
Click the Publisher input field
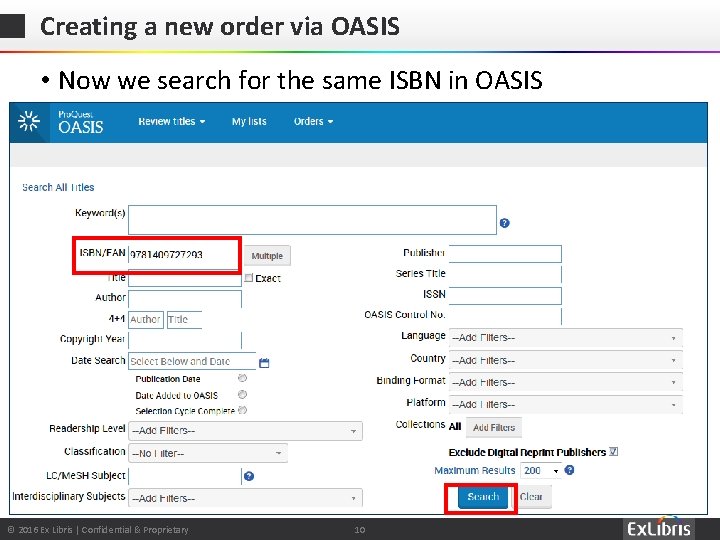[x=505, y=254]
